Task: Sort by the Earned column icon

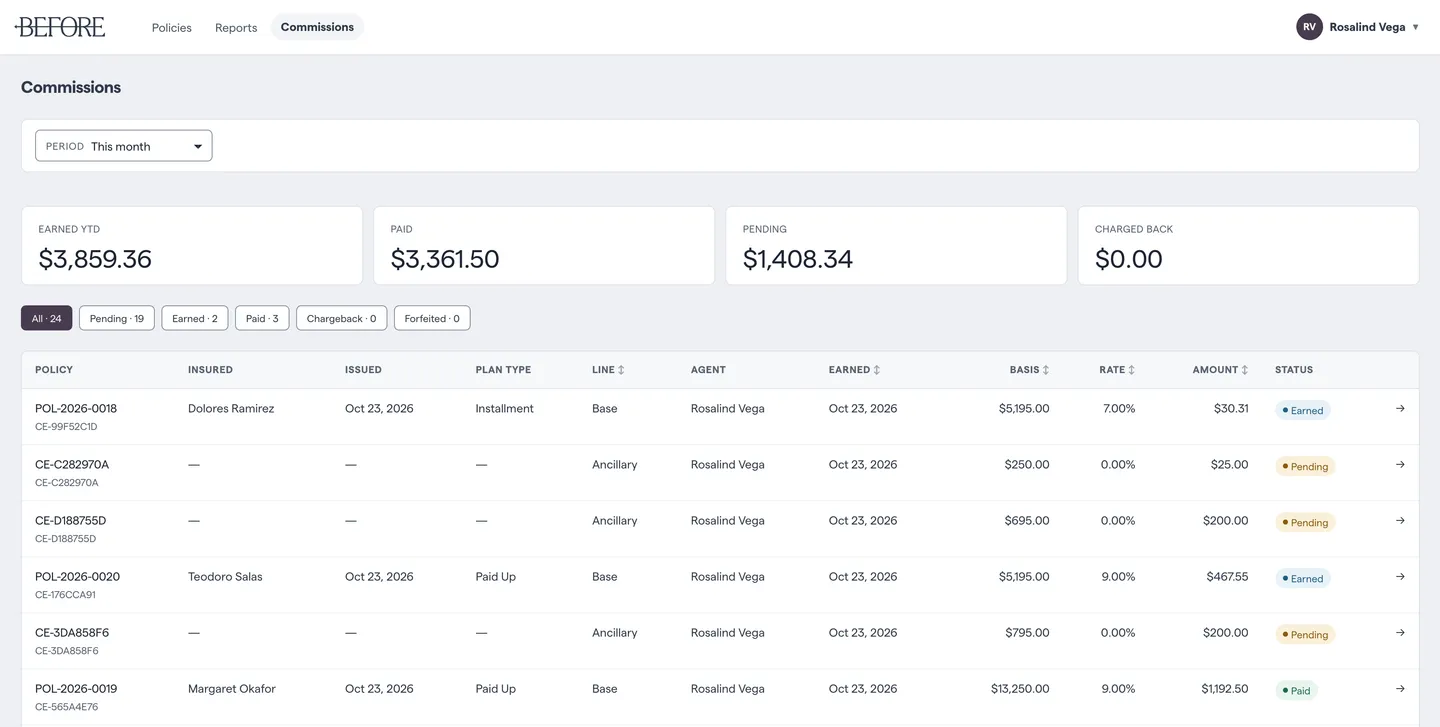Action: tap(877, 370)
